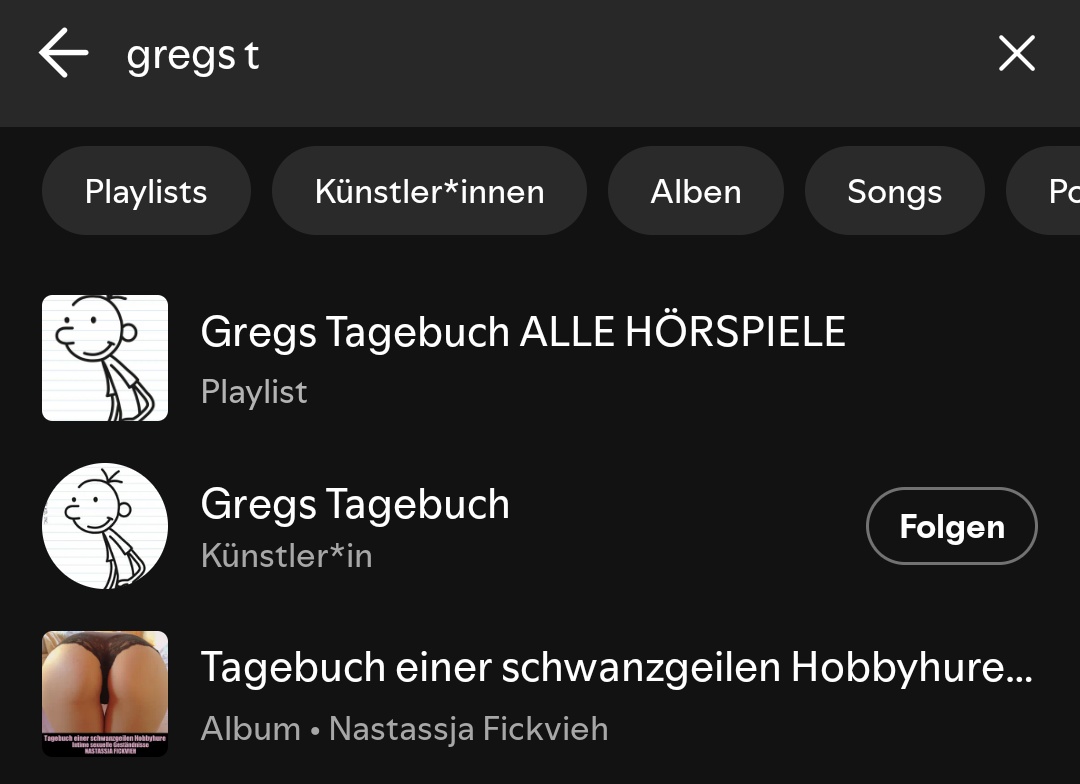The image size is (1080, 784).
Task: Open the ALLE HÖRSPIELE playlist cover thumbnail
Action: pos(105,358)
